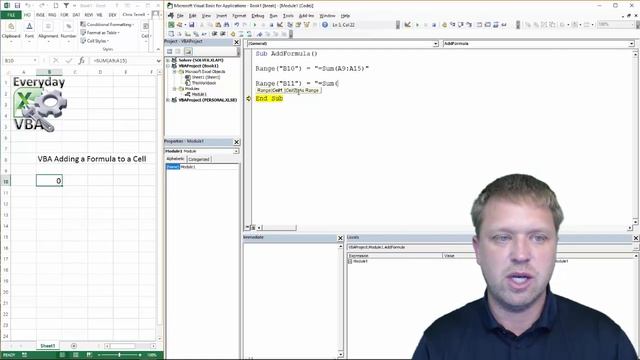The image size is (640, 360).
Task: Click the Reset stop icon in VBA toolbar
Action: coord(271,25)
